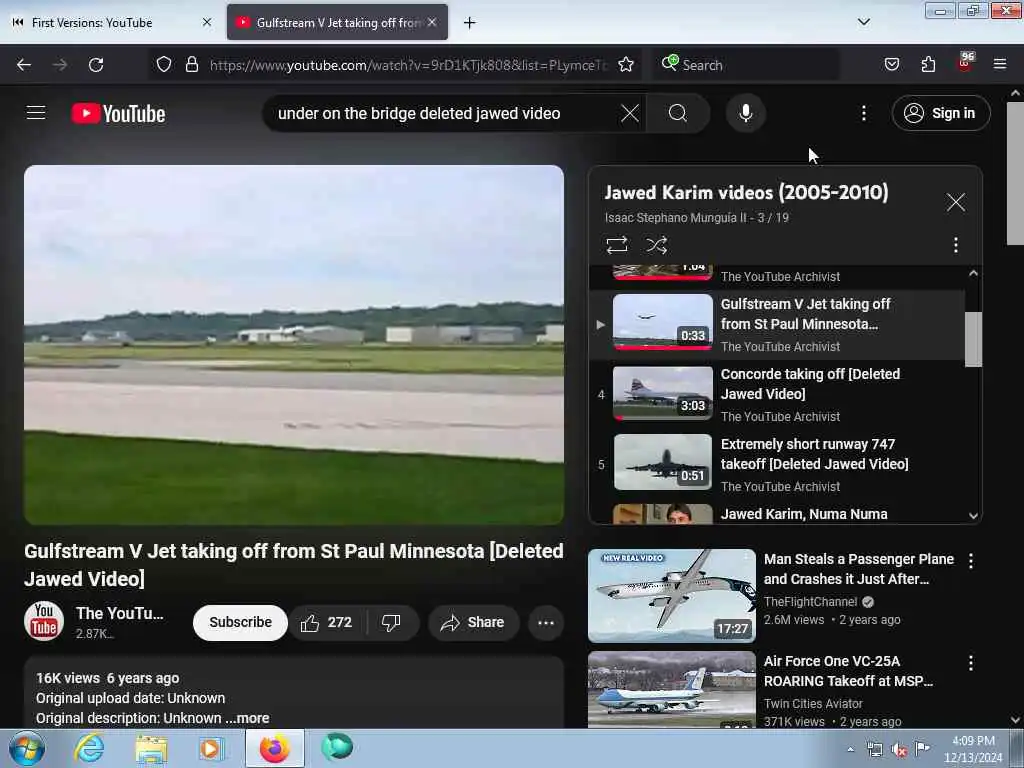Open Firefox extensions puzzle icon

[928, 65]
